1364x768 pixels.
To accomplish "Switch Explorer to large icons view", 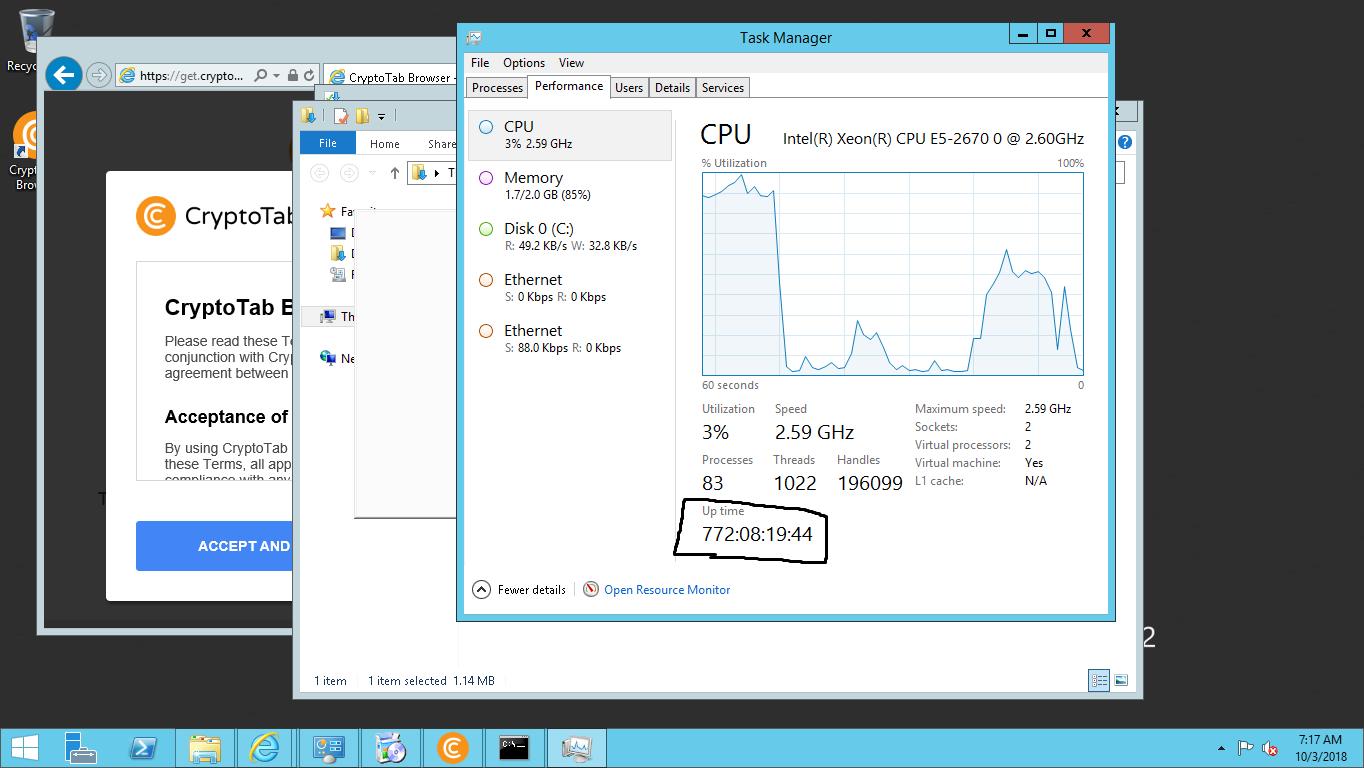I will 1121,680.
